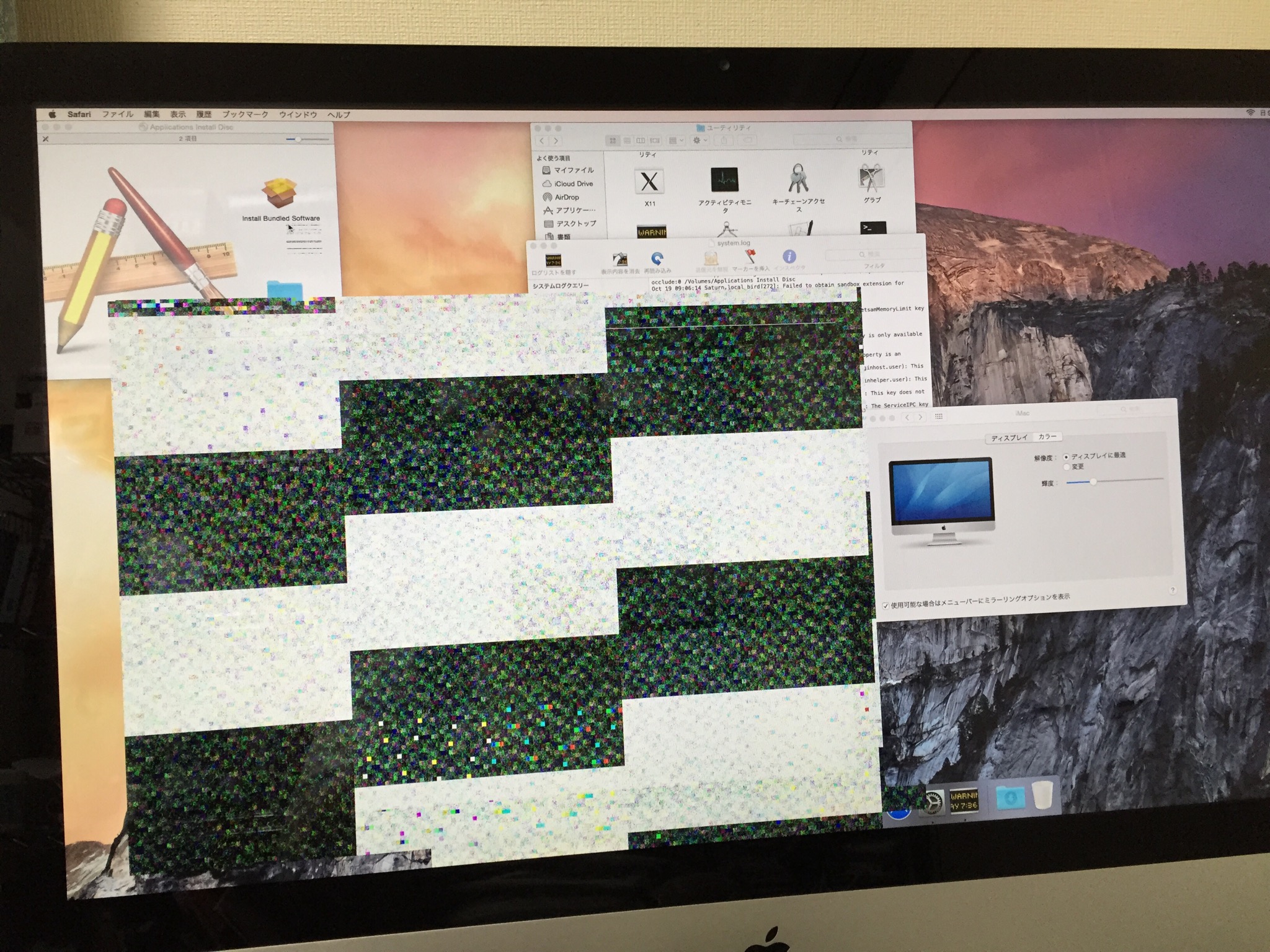Open the アクティビティモニタ icon
Viewport: 1270px width, 952px height.
point(724,180)
